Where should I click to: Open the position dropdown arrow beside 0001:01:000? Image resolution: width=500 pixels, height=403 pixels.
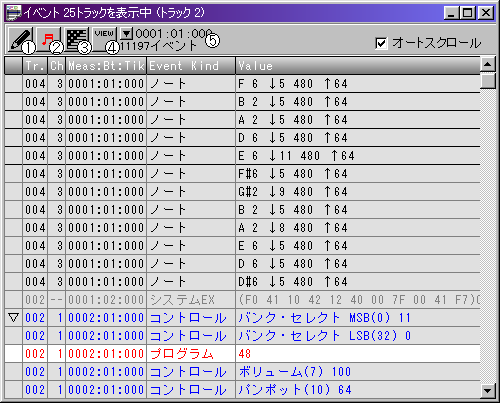pyautogui.click(x=126, y=33)
